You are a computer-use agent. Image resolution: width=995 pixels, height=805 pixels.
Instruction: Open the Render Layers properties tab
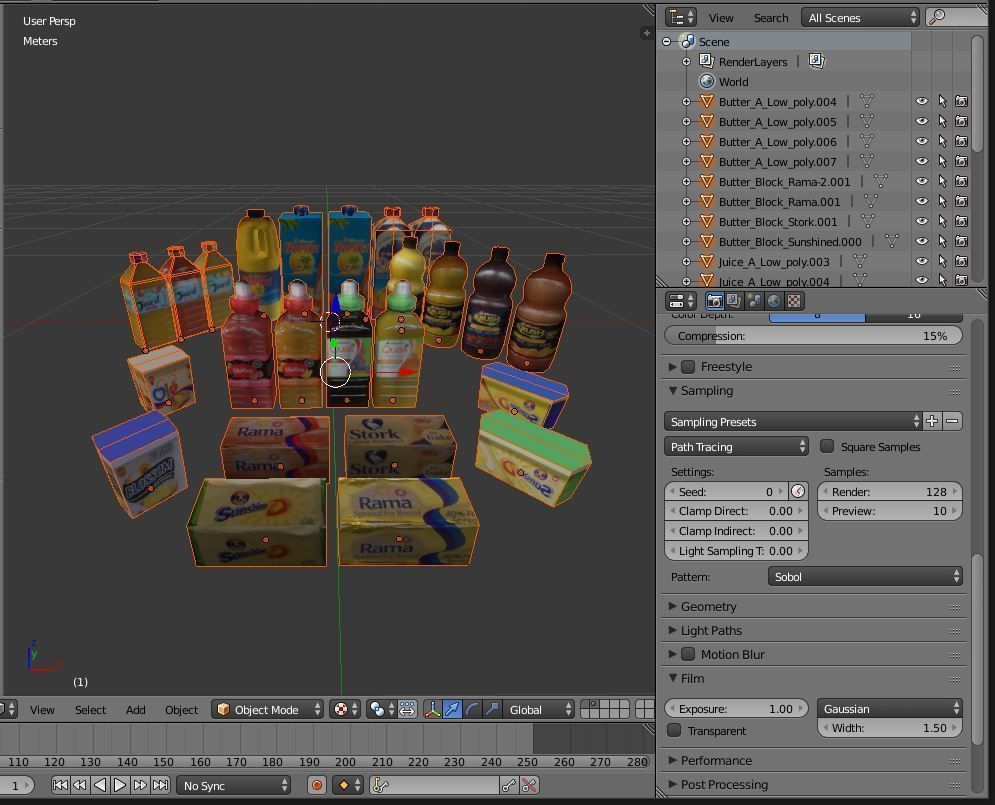734,301
